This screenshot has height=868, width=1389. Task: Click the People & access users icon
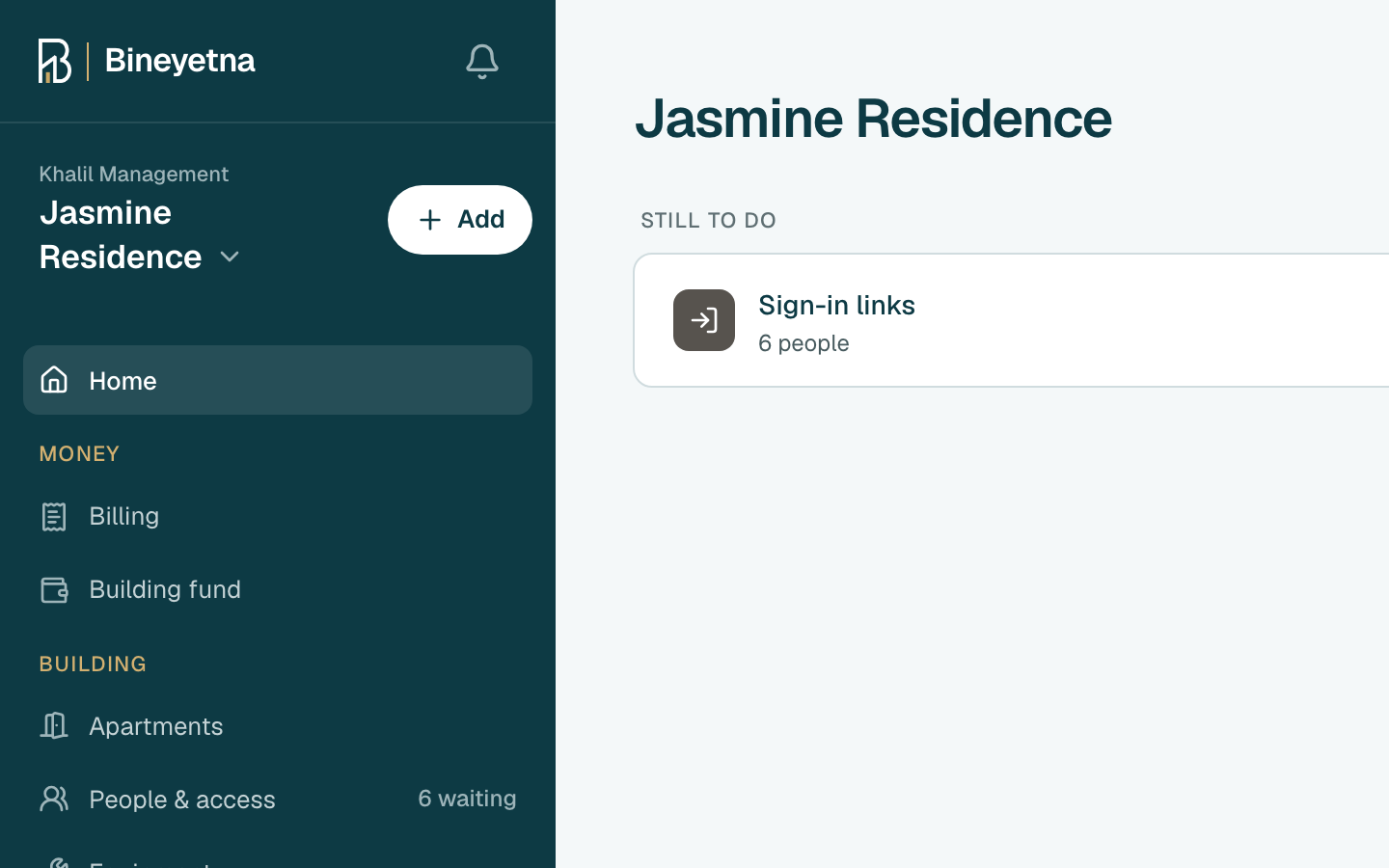tap(54, 799)
